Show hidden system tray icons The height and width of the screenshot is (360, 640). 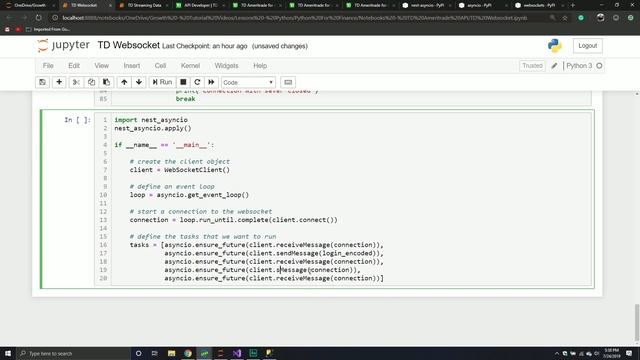(x=557, y=353)
